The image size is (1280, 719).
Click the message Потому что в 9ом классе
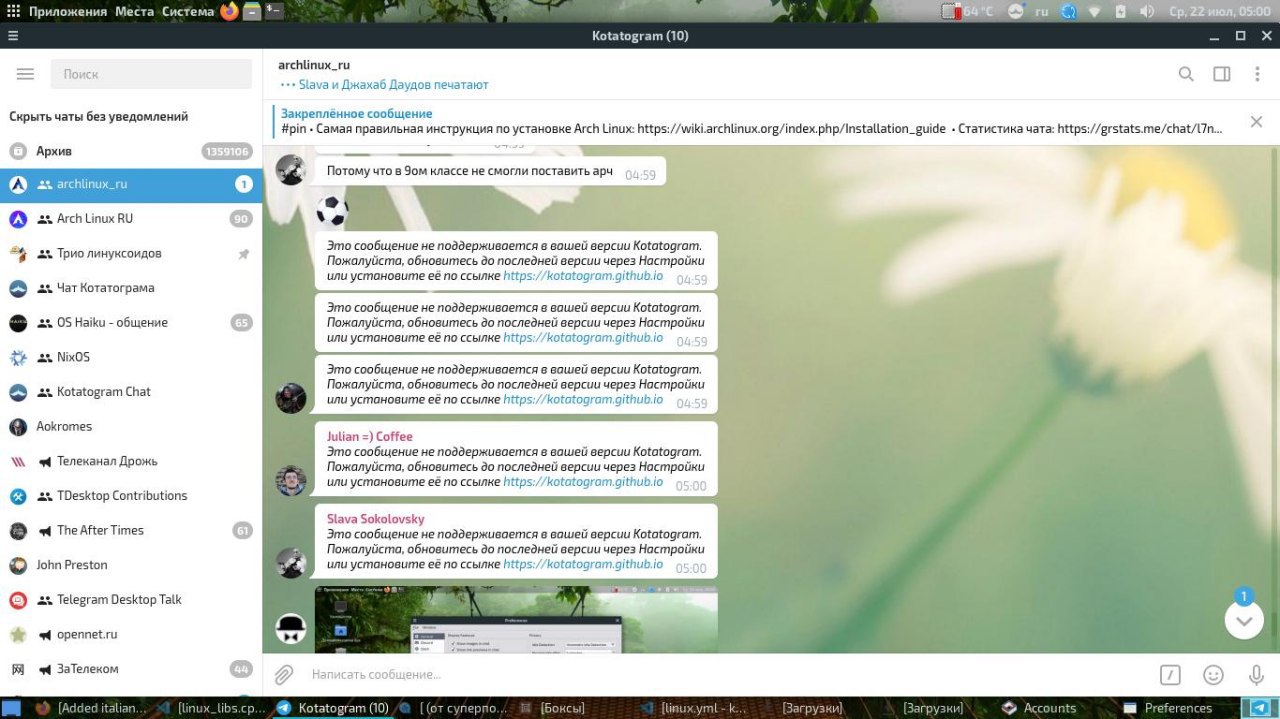click(490, 172)
